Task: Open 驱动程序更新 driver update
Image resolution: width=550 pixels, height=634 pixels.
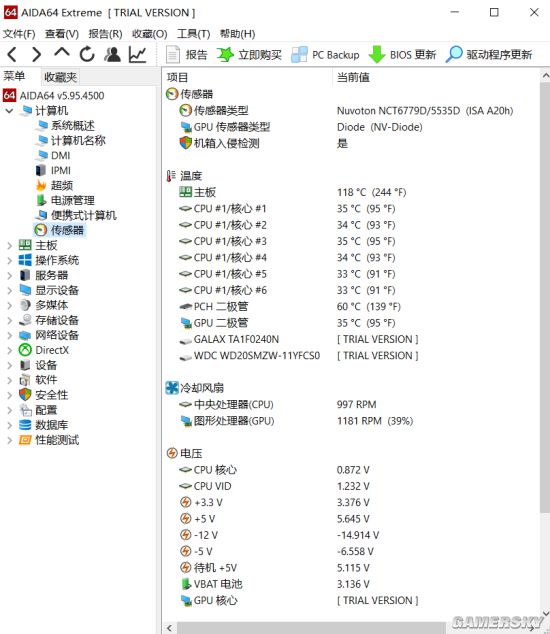Action: [489, 55]
